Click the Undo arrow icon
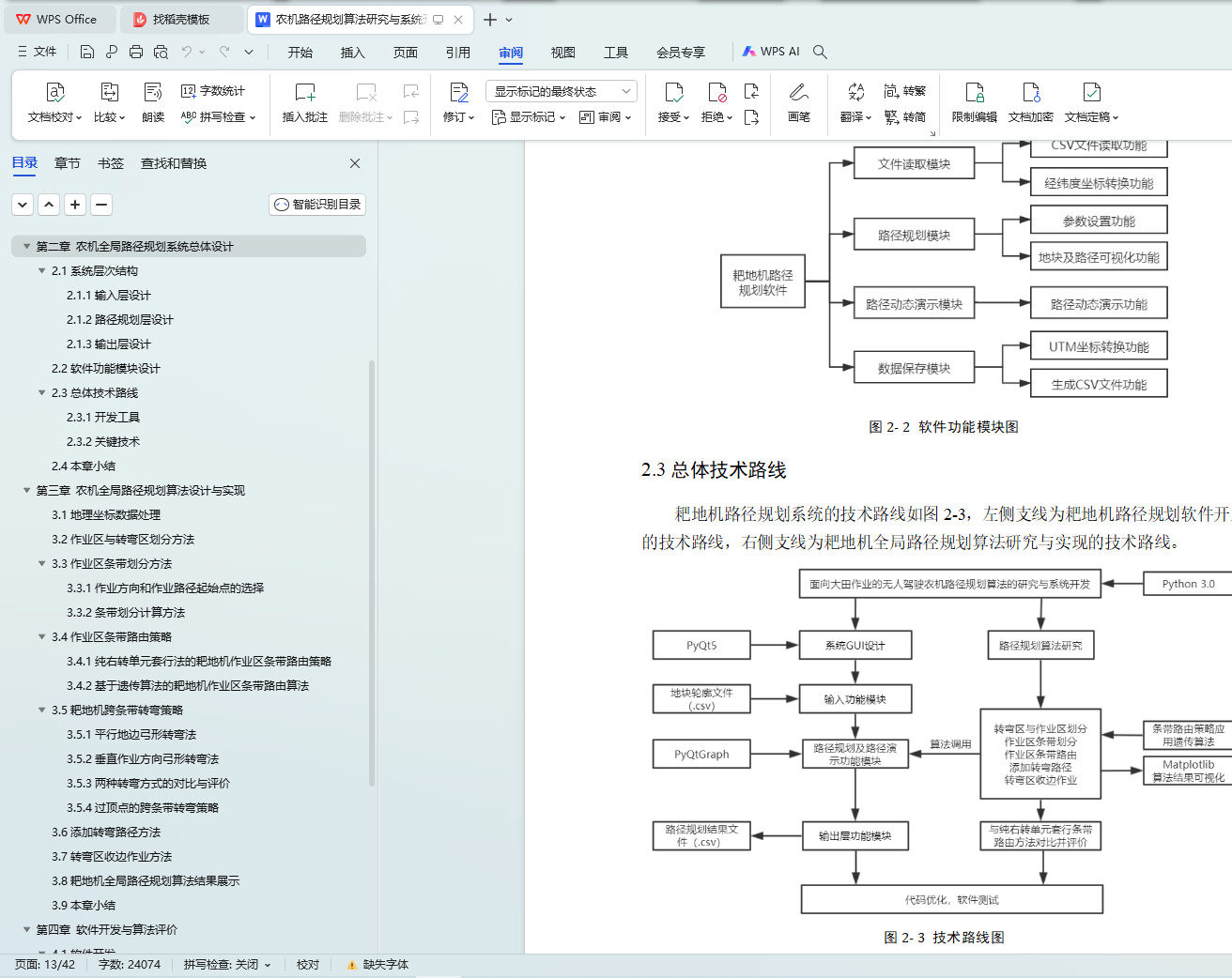The width and height of the screenshot is (1232, 978). (x=187, y=52)
